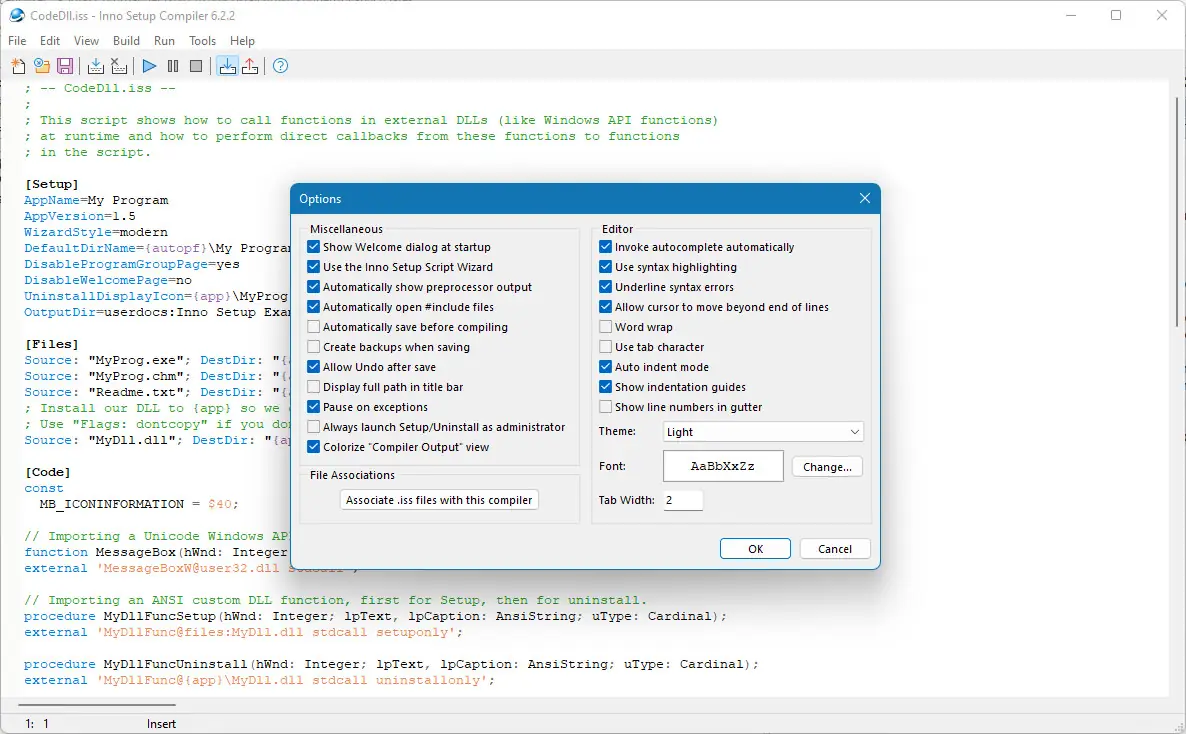Open the Tools menu
The image size is (1186, 734).
tap(202, 41)
